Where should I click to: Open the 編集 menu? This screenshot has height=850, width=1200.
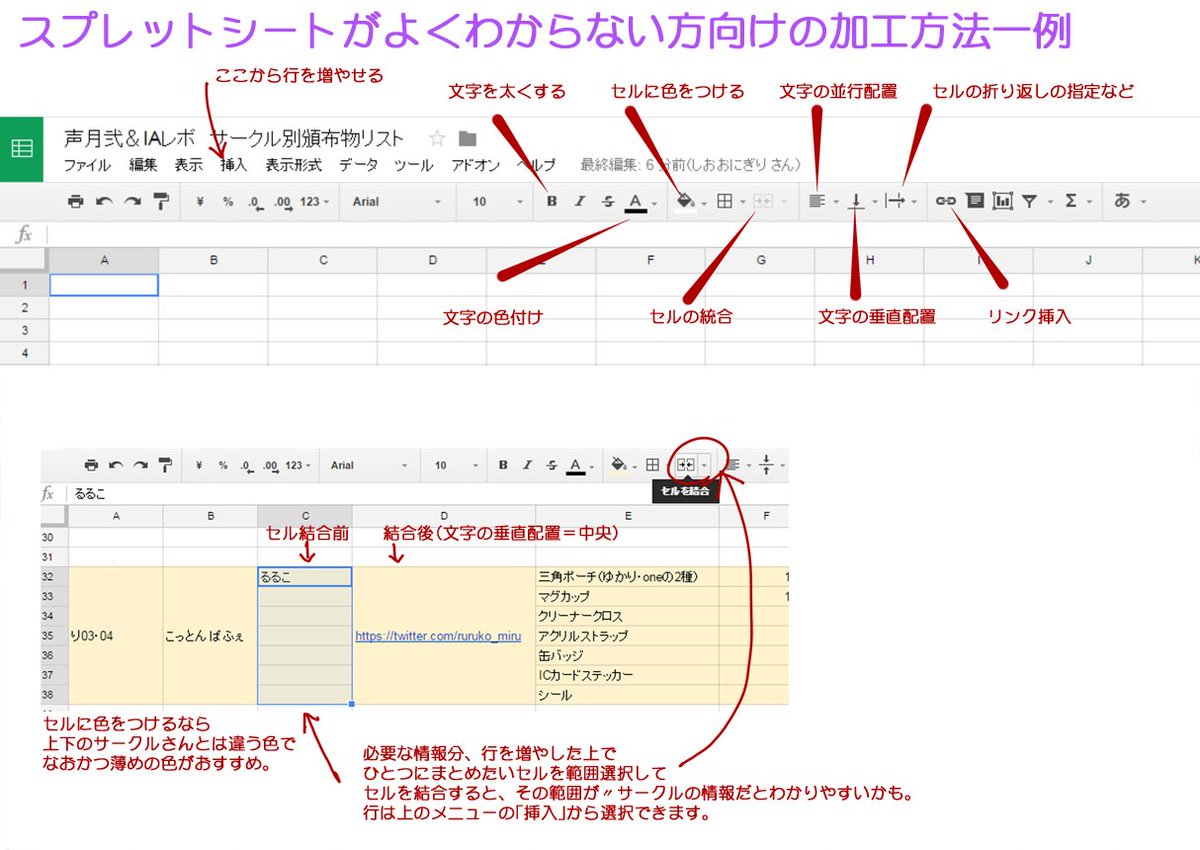pyautogui.click(x=143, y=165)
